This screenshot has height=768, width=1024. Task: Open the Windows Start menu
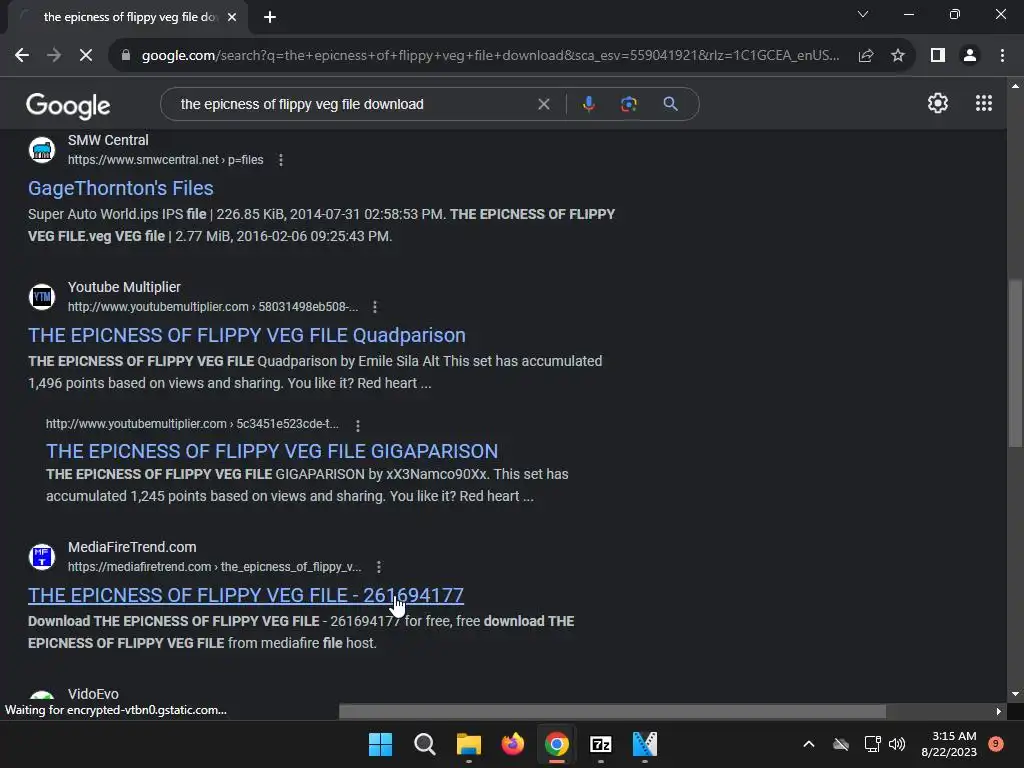click(381, 744)
